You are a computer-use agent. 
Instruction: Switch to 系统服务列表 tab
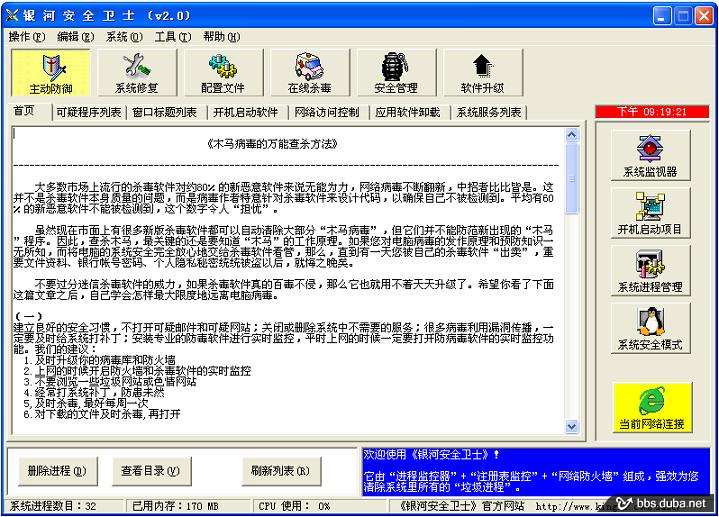point(489,112)
